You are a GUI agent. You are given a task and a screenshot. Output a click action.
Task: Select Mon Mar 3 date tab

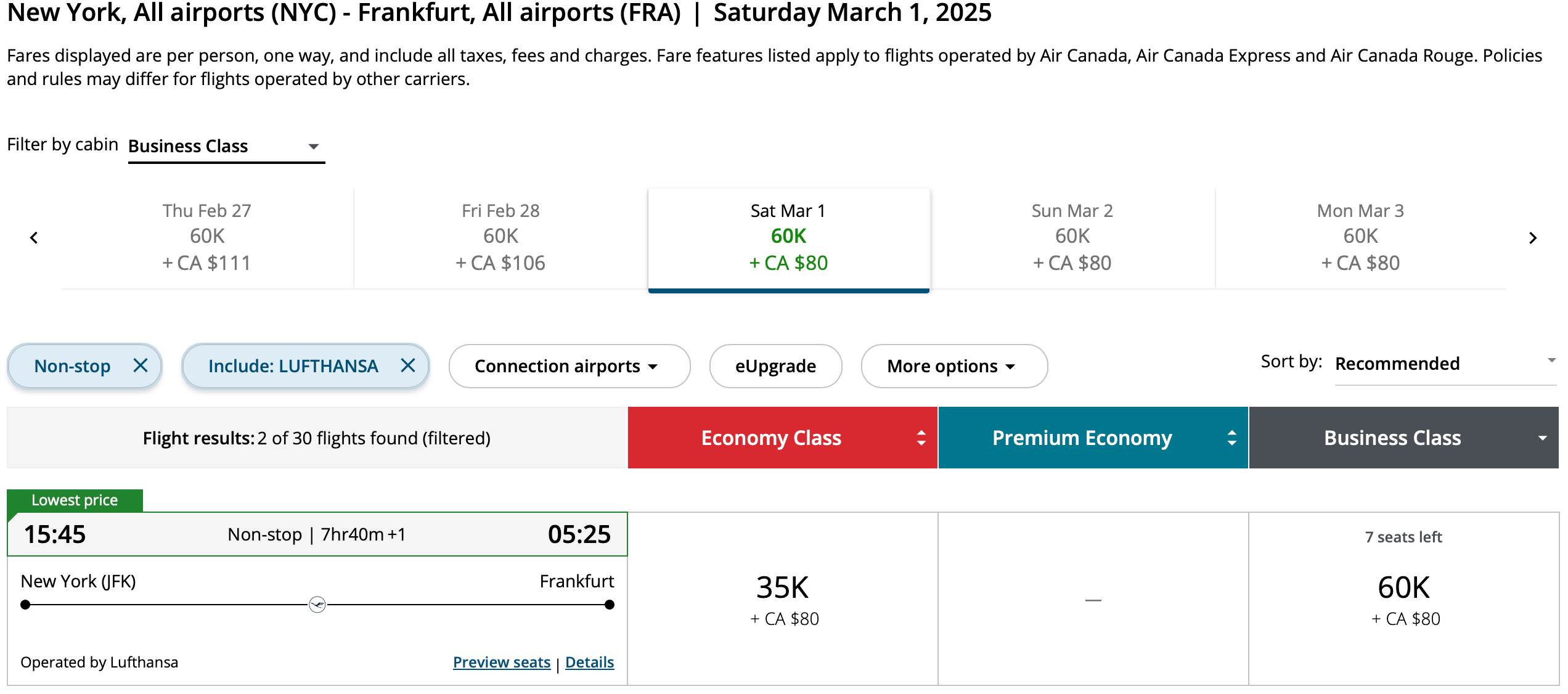pos(1360,237)
